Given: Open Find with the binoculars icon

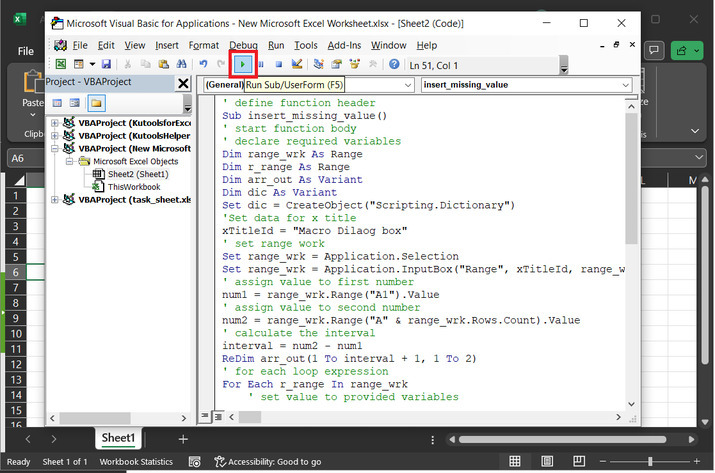Looking at the screenshot, I should coord(181,64).
